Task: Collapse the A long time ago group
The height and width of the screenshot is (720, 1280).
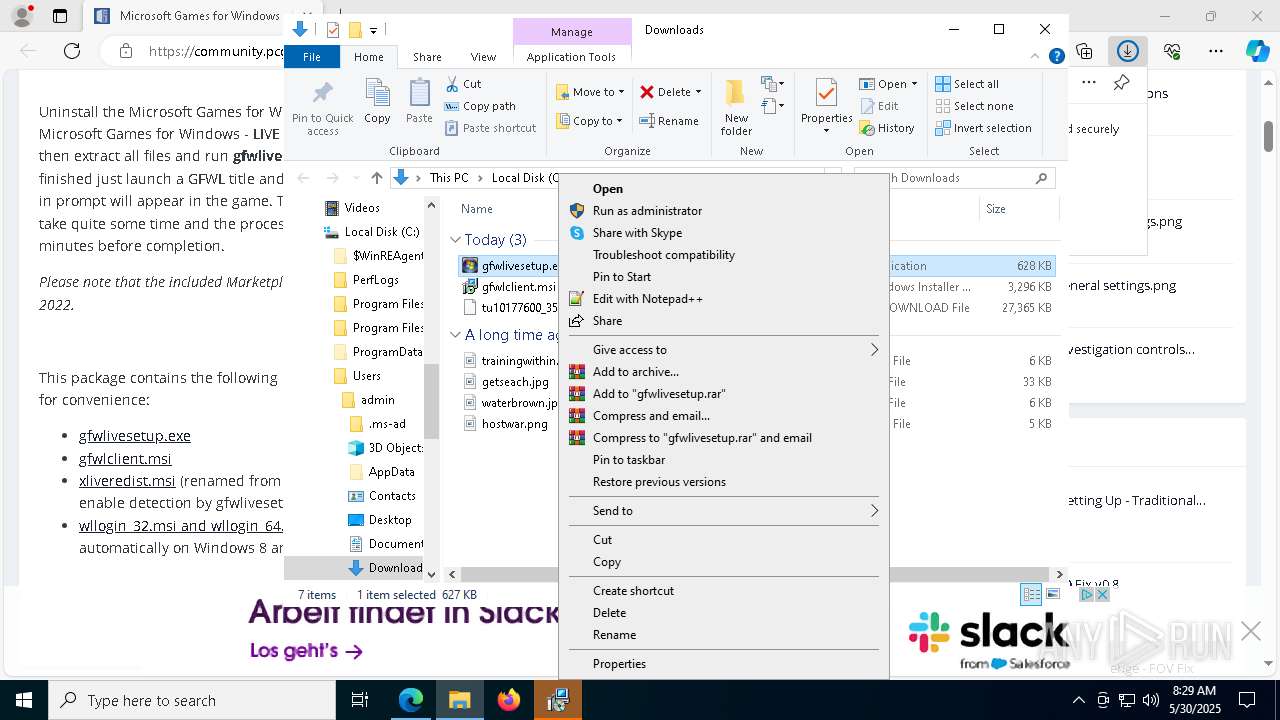Action: coord(455,335)
